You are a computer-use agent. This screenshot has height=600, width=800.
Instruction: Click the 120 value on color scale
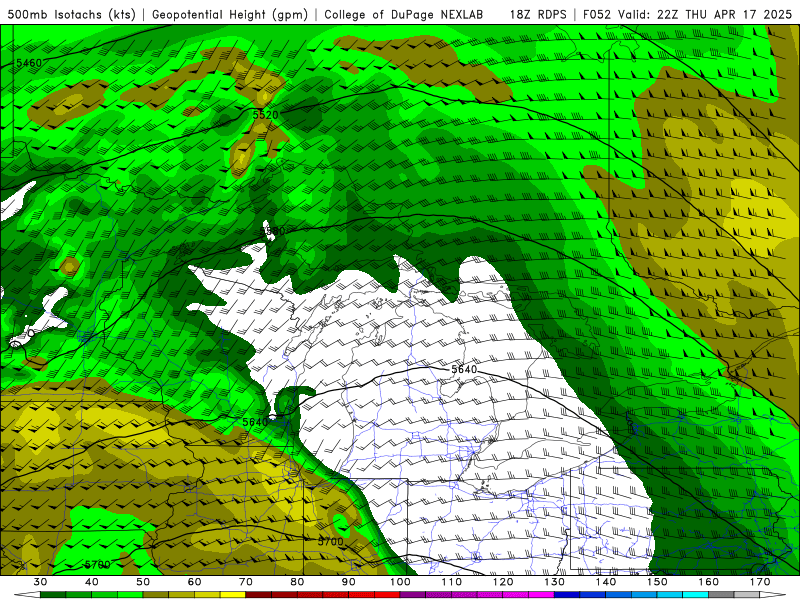point(503,582)
